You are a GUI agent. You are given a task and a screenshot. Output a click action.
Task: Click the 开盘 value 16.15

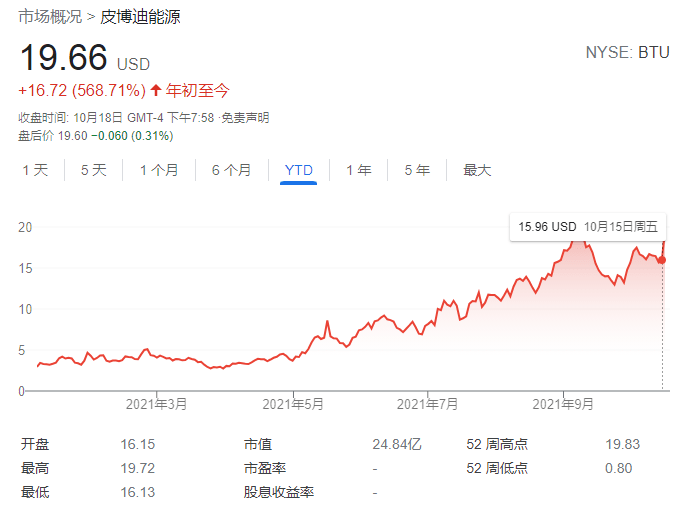pyautogui.click(x=138, y=444)
